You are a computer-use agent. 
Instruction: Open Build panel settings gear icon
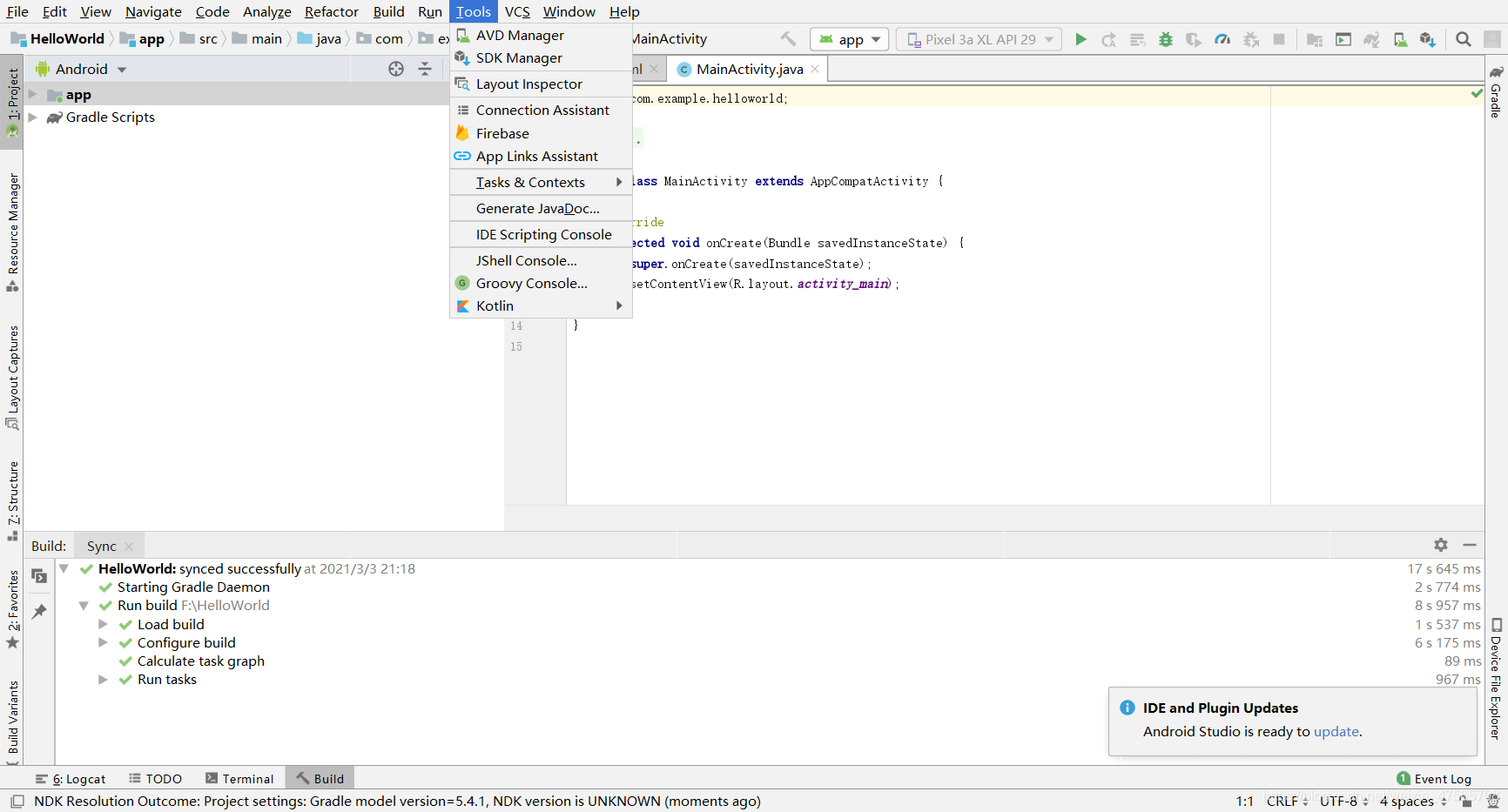click(x=1441, y=545)
